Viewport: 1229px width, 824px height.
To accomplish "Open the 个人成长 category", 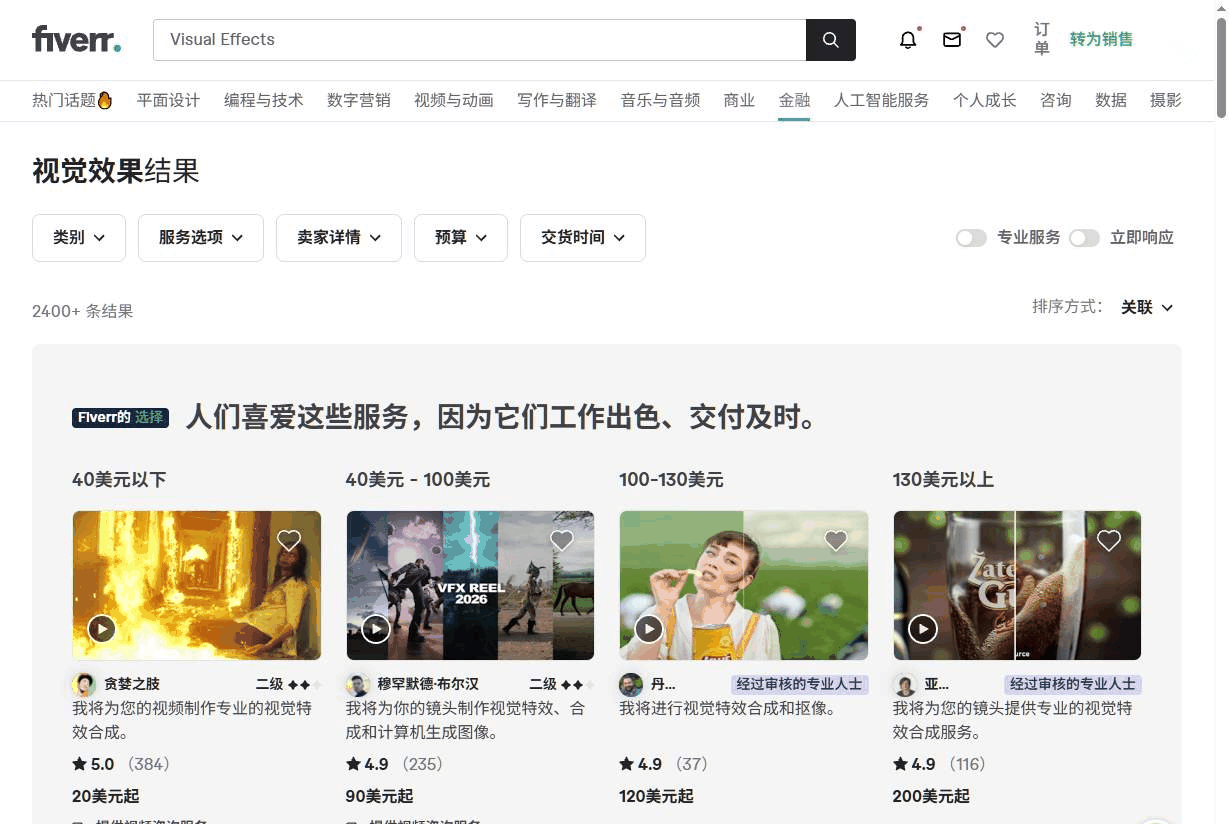I will pos(985,100).
